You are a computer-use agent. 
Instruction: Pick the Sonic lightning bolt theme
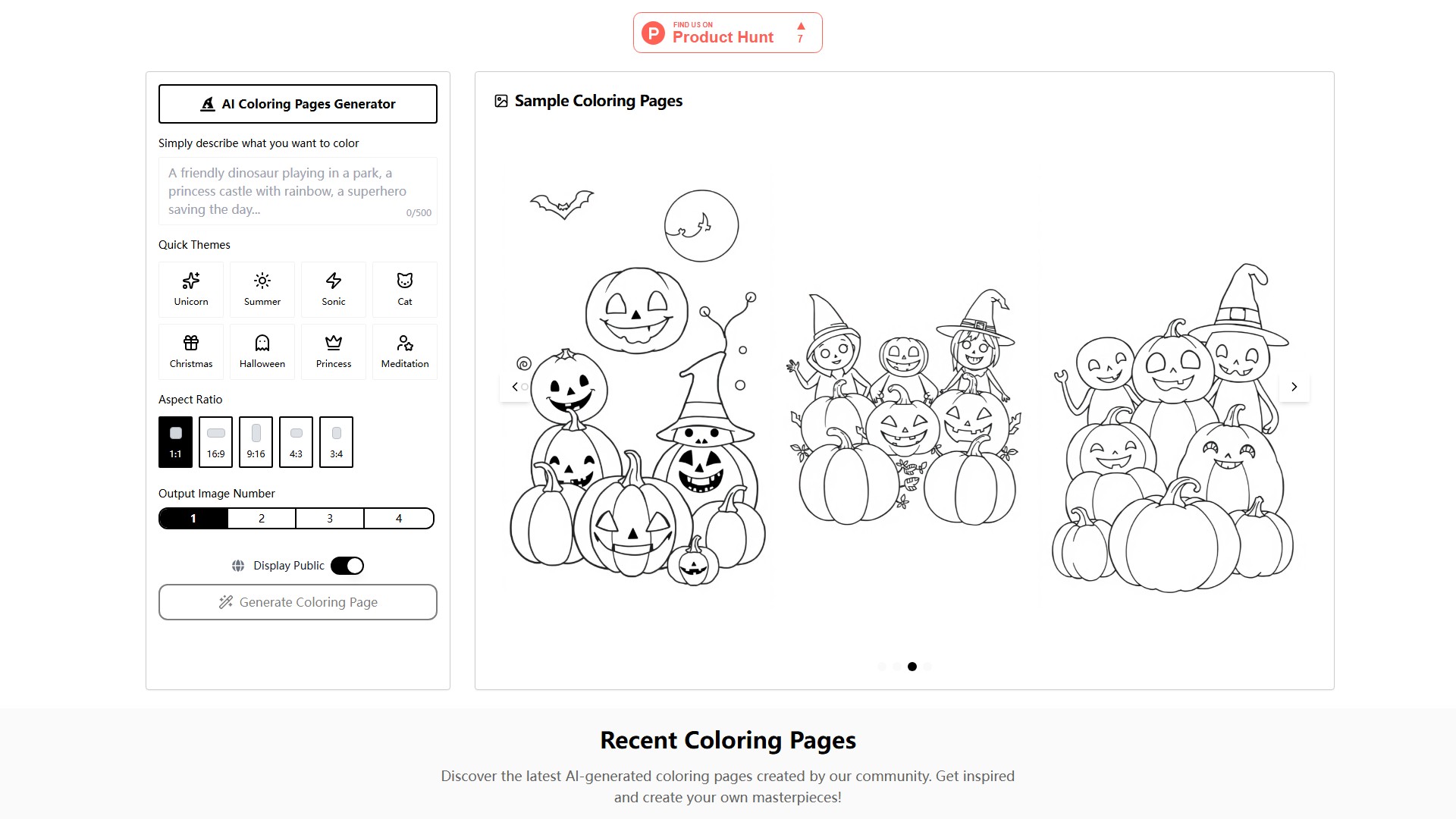tap(334, 289)
